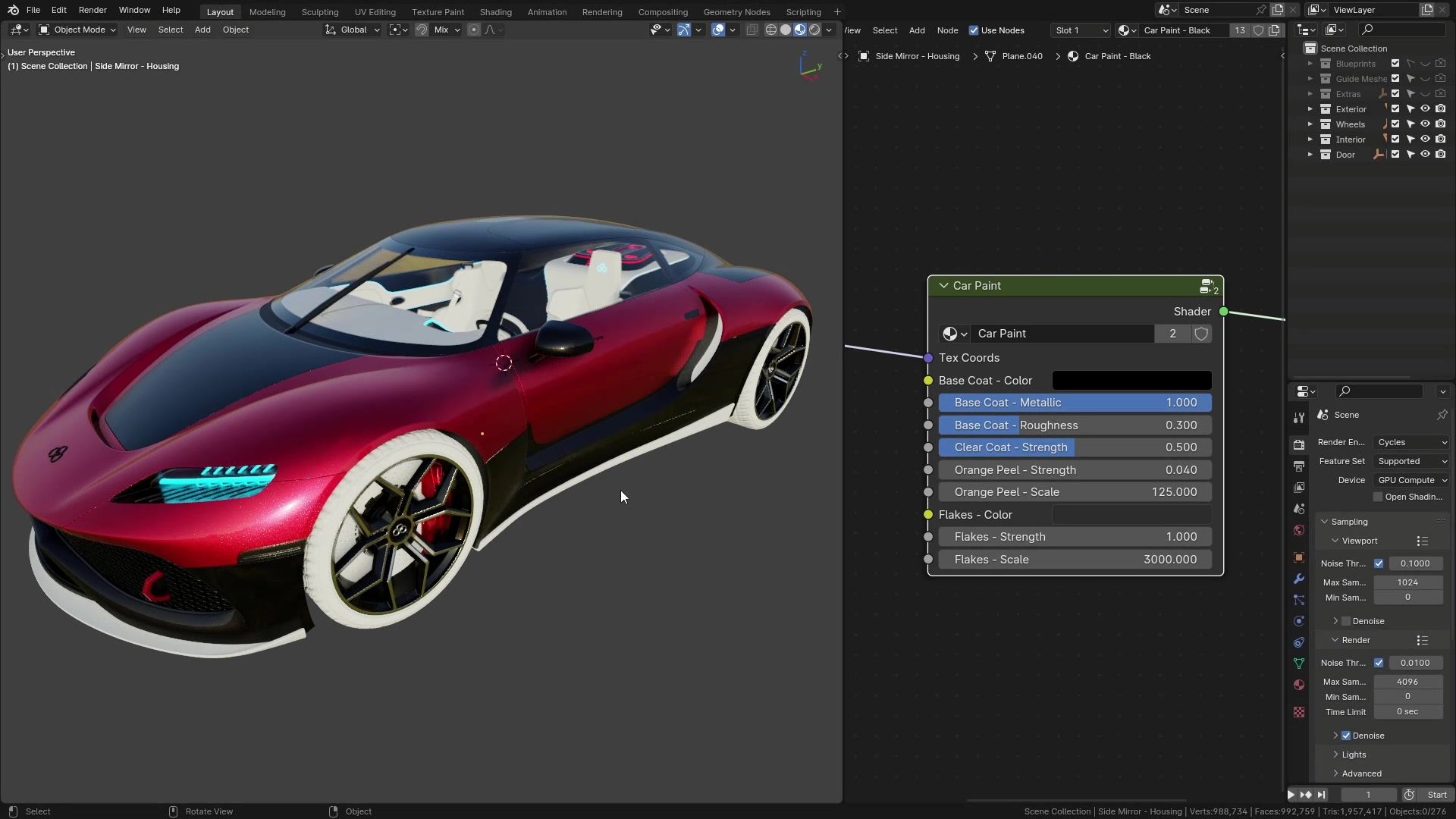The height and width of the screenshot is (819, 1456).
Task: Open the Texture properties tab
Action: tap(1299, 712)
